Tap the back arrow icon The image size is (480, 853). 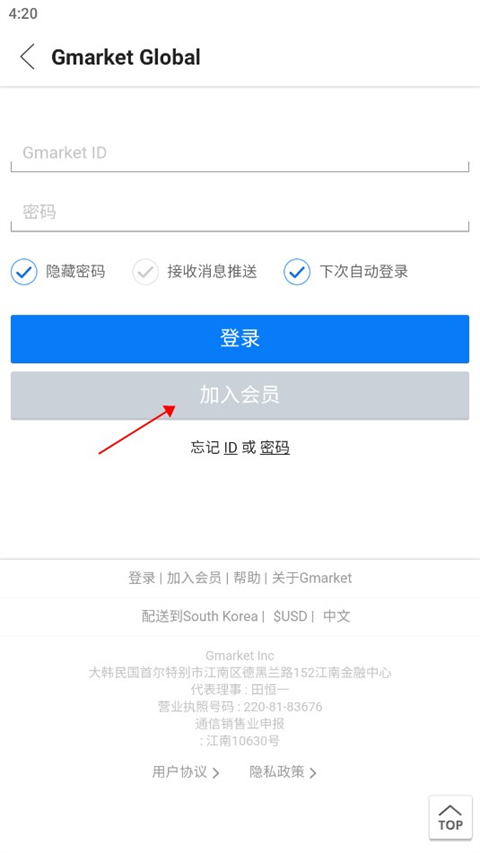tap(27, 57)
